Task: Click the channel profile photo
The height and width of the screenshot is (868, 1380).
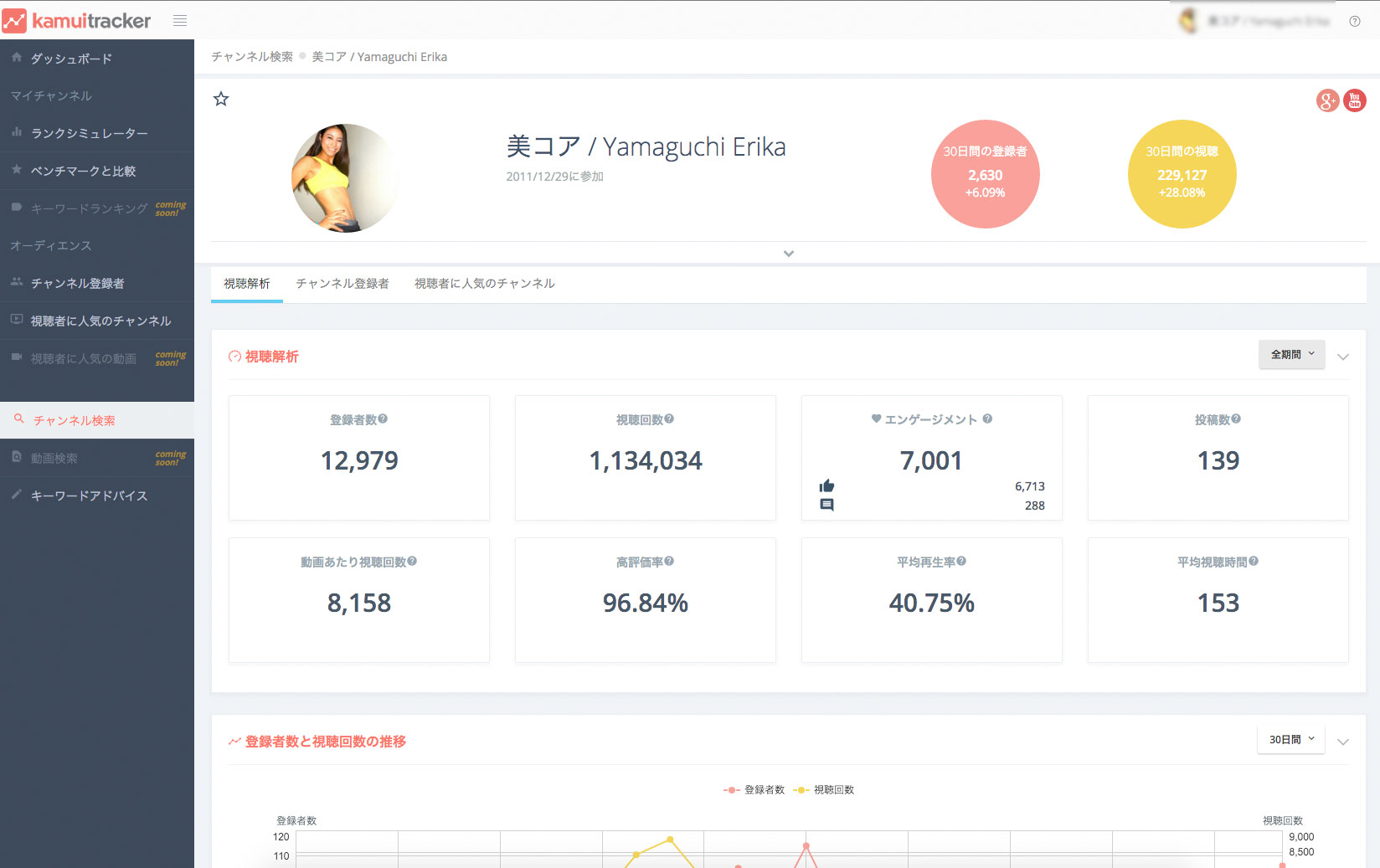Action: (345, 178)
